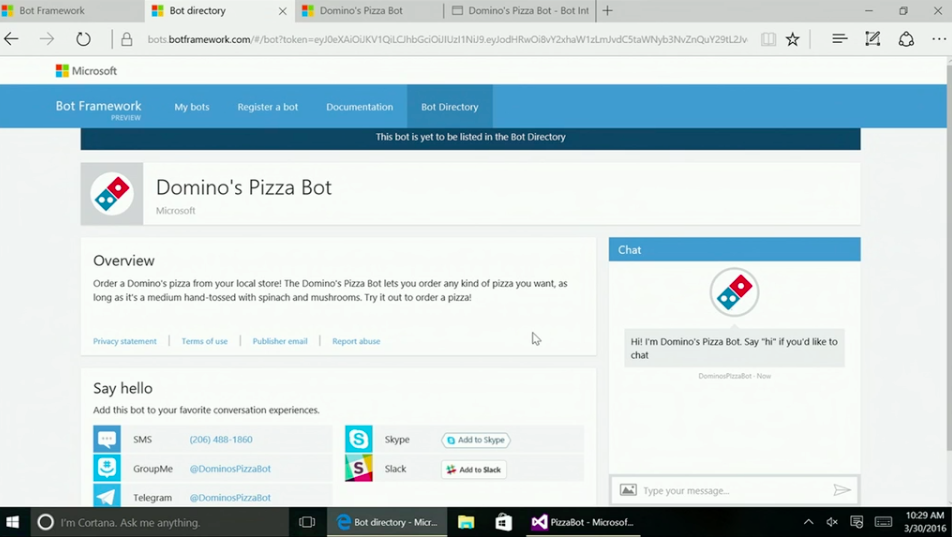This screenshot has height=537, width=952.
Task: Click the SMS channel icon
Action: coord(107,439)
